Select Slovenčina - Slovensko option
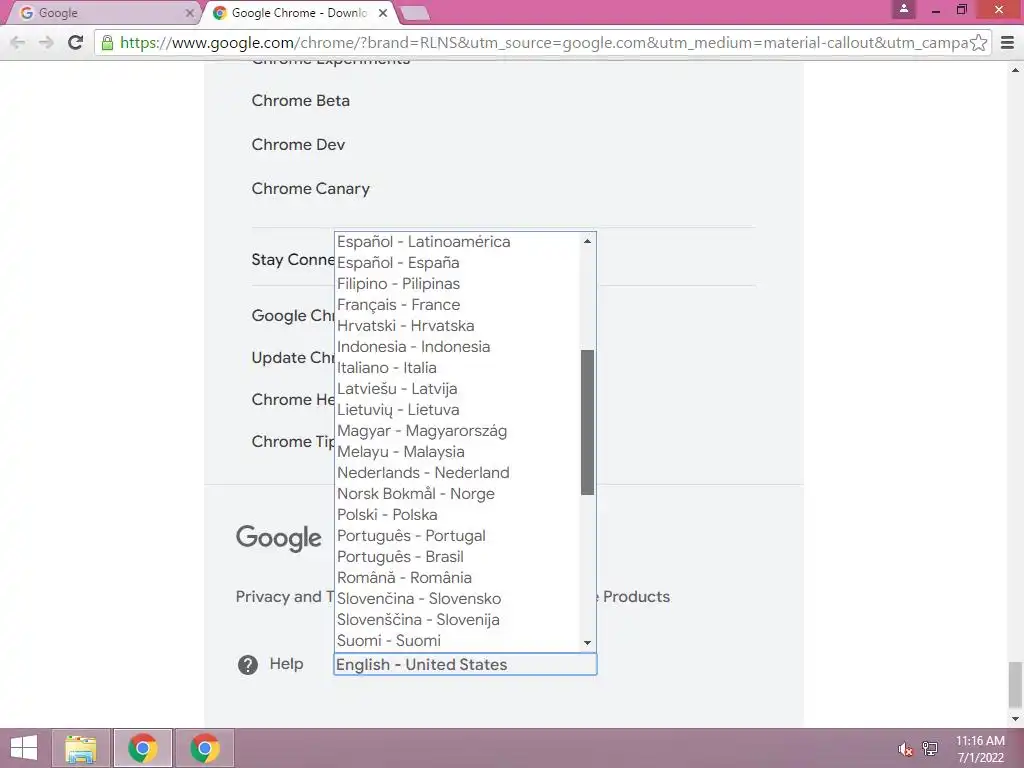The width and height of the screenshot is (1024, 768). click(x=456, y=598)
